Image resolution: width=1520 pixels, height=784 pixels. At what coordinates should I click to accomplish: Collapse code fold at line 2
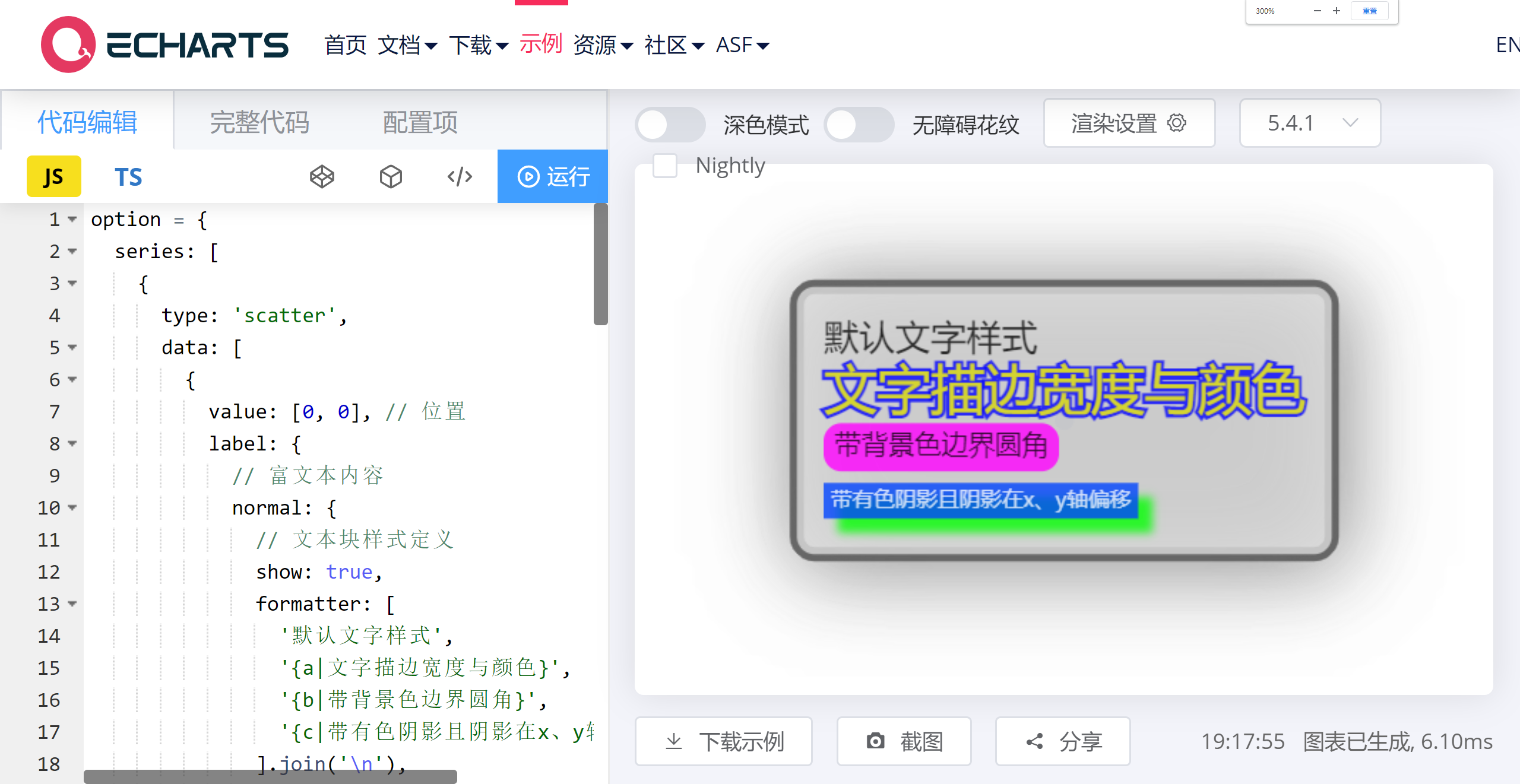click(x=72, y=252)
